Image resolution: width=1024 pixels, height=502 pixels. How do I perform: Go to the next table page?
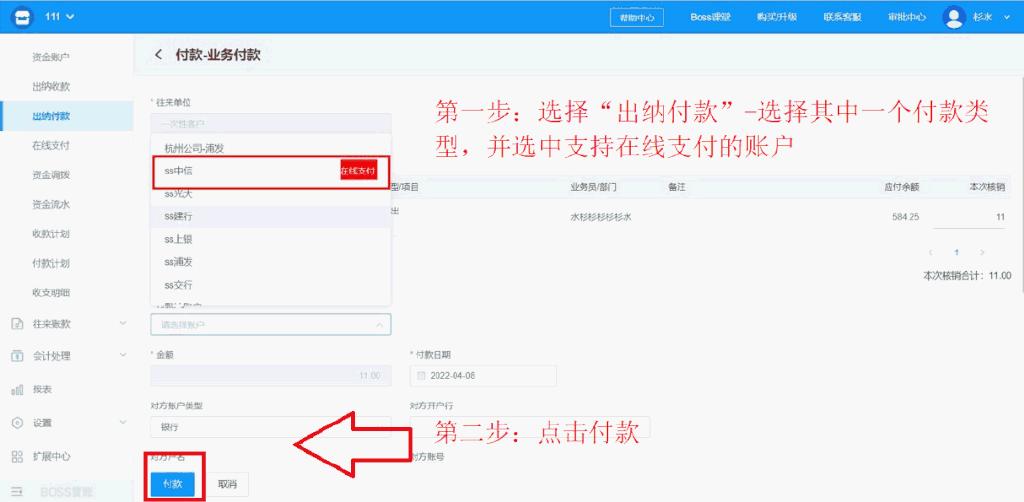(x=982, y=252)
